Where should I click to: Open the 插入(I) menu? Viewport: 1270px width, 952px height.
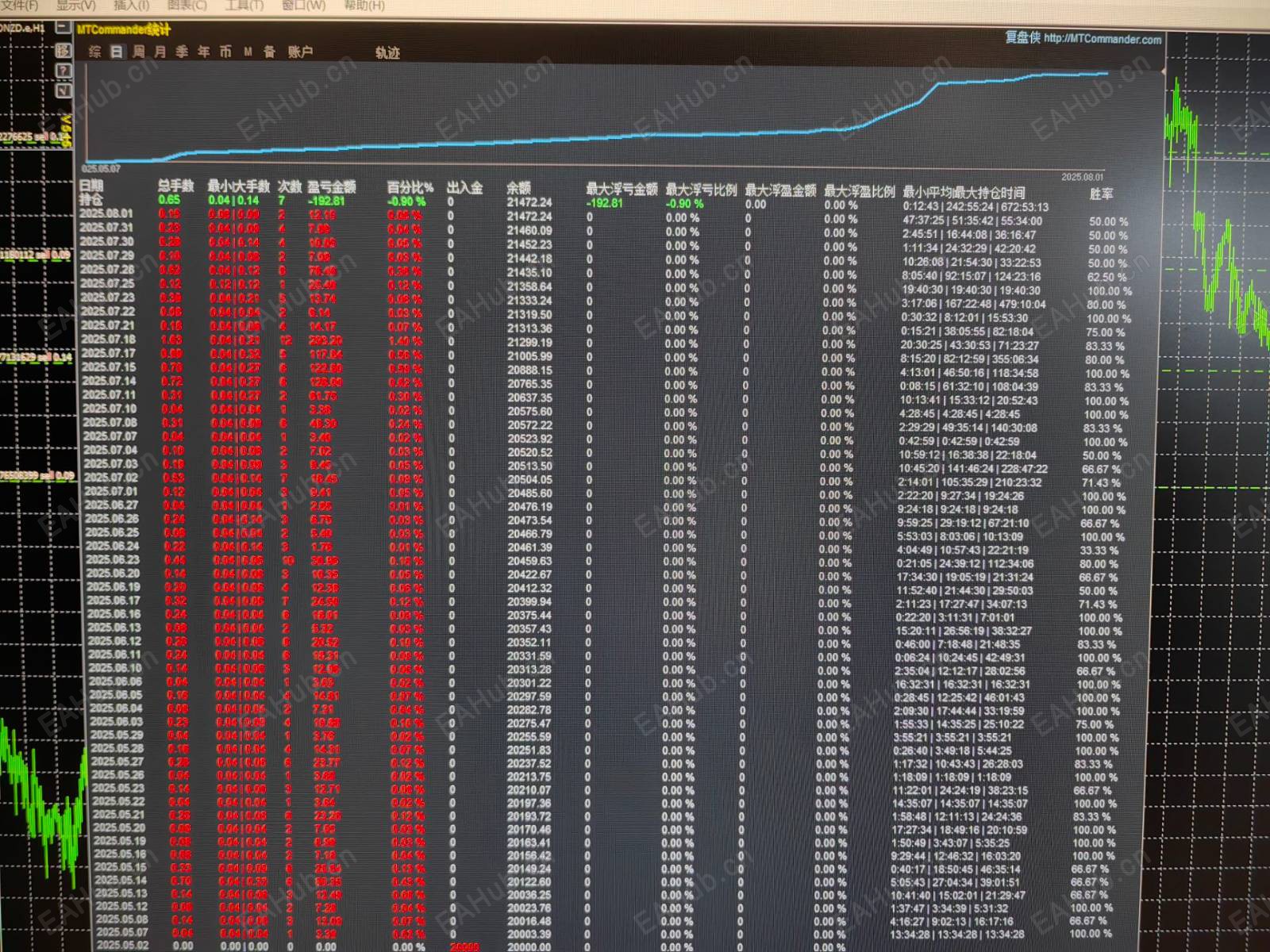tap(131, 5)
